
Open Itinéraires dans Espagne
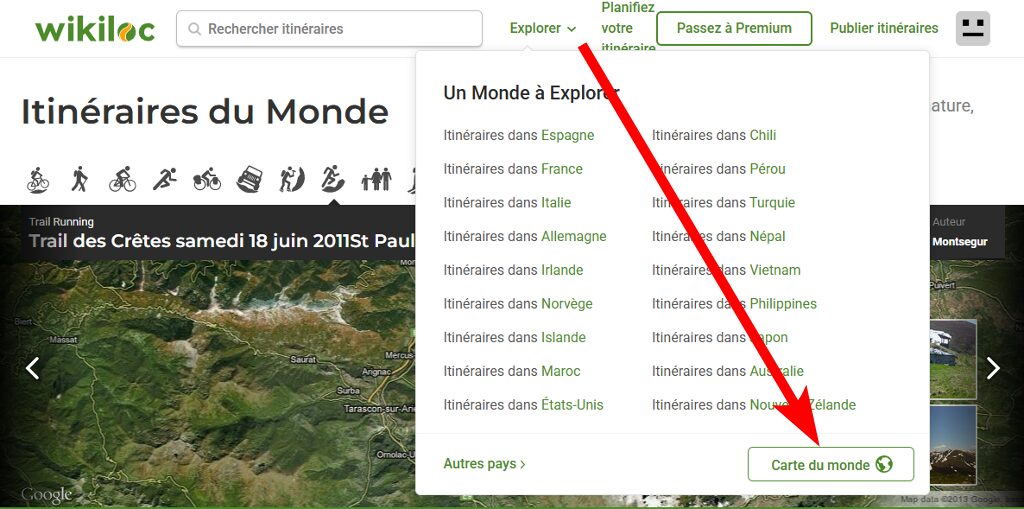pos(519,135)
